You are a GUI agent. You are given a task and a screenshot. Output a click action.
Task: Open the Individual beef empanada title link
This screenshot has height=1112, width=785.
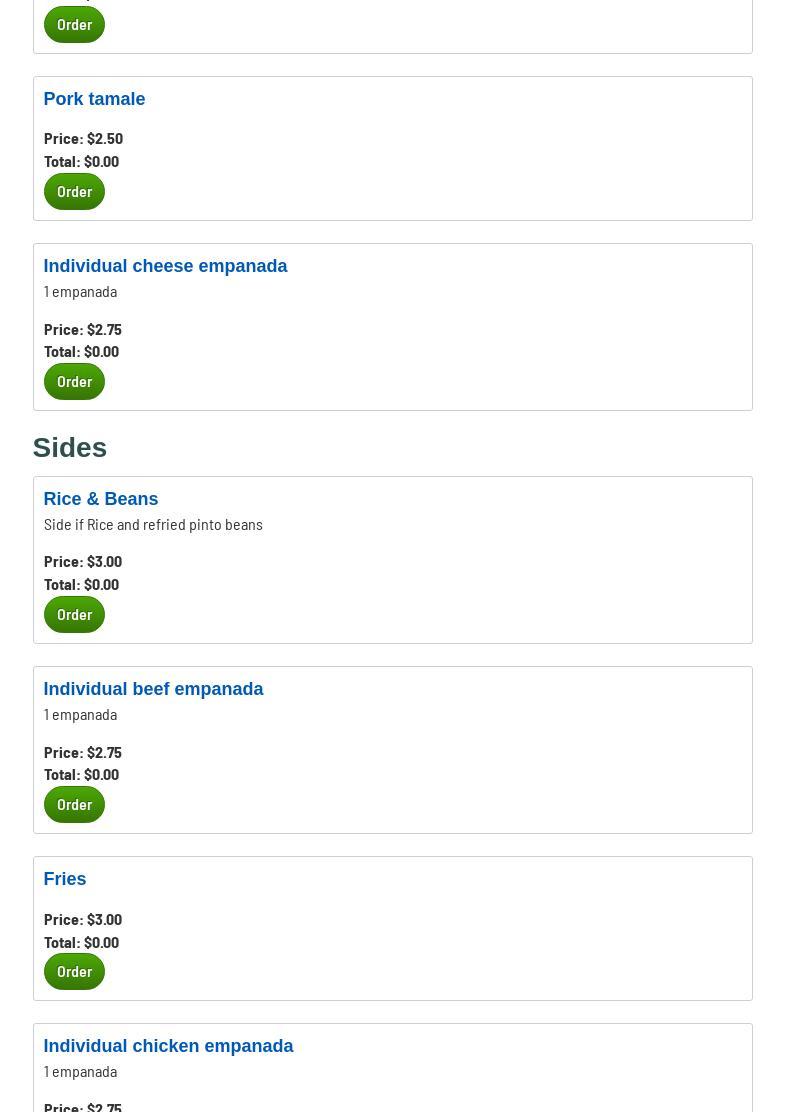[x=153, y=689]
